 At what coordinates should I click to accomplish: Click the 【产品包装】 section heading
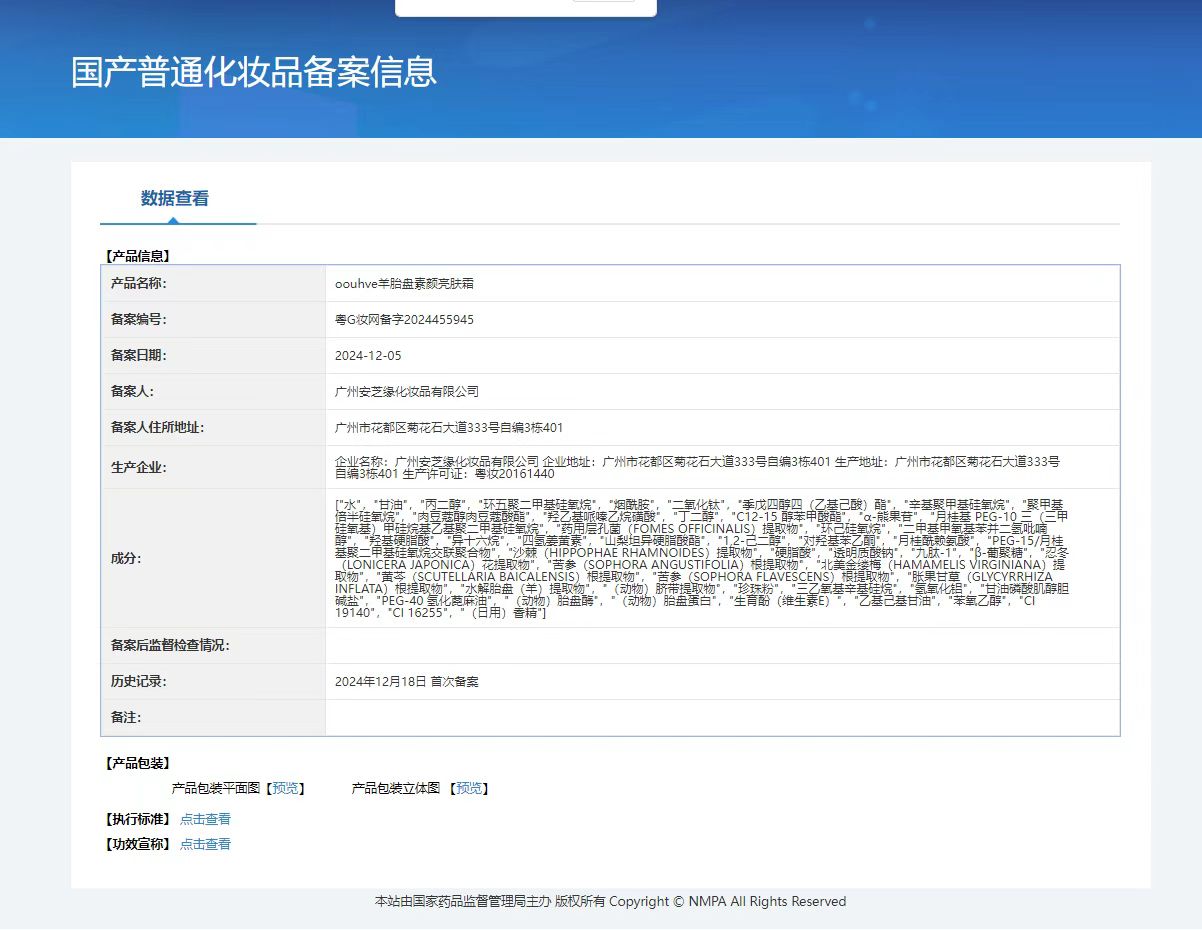click(x=137, y=763)
